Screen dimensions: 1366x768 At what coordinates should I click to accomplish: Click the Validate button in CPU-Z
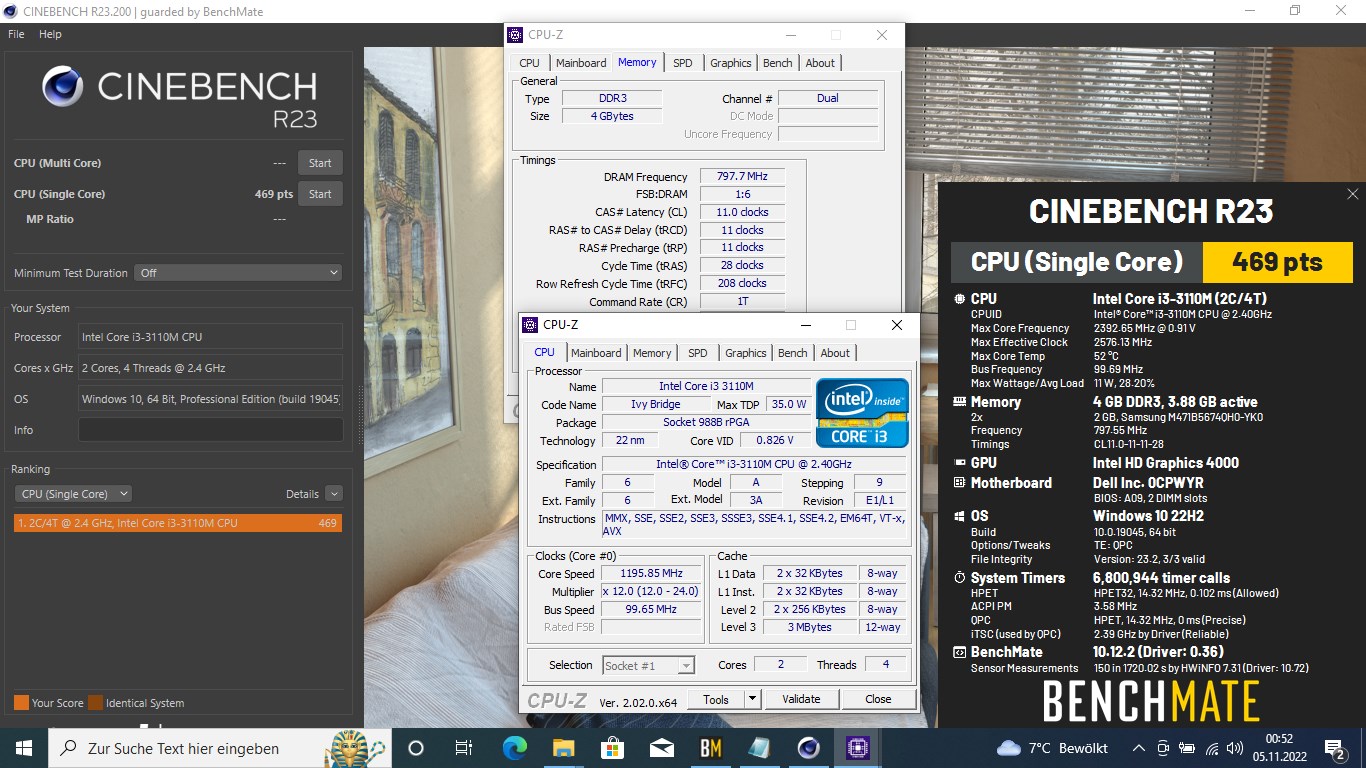[x=801, y=699]
